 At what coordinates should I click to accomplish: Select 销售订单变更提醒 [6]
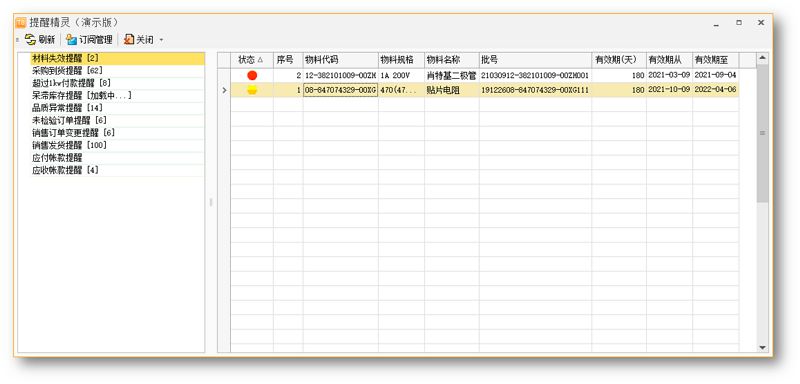(117, 133)
